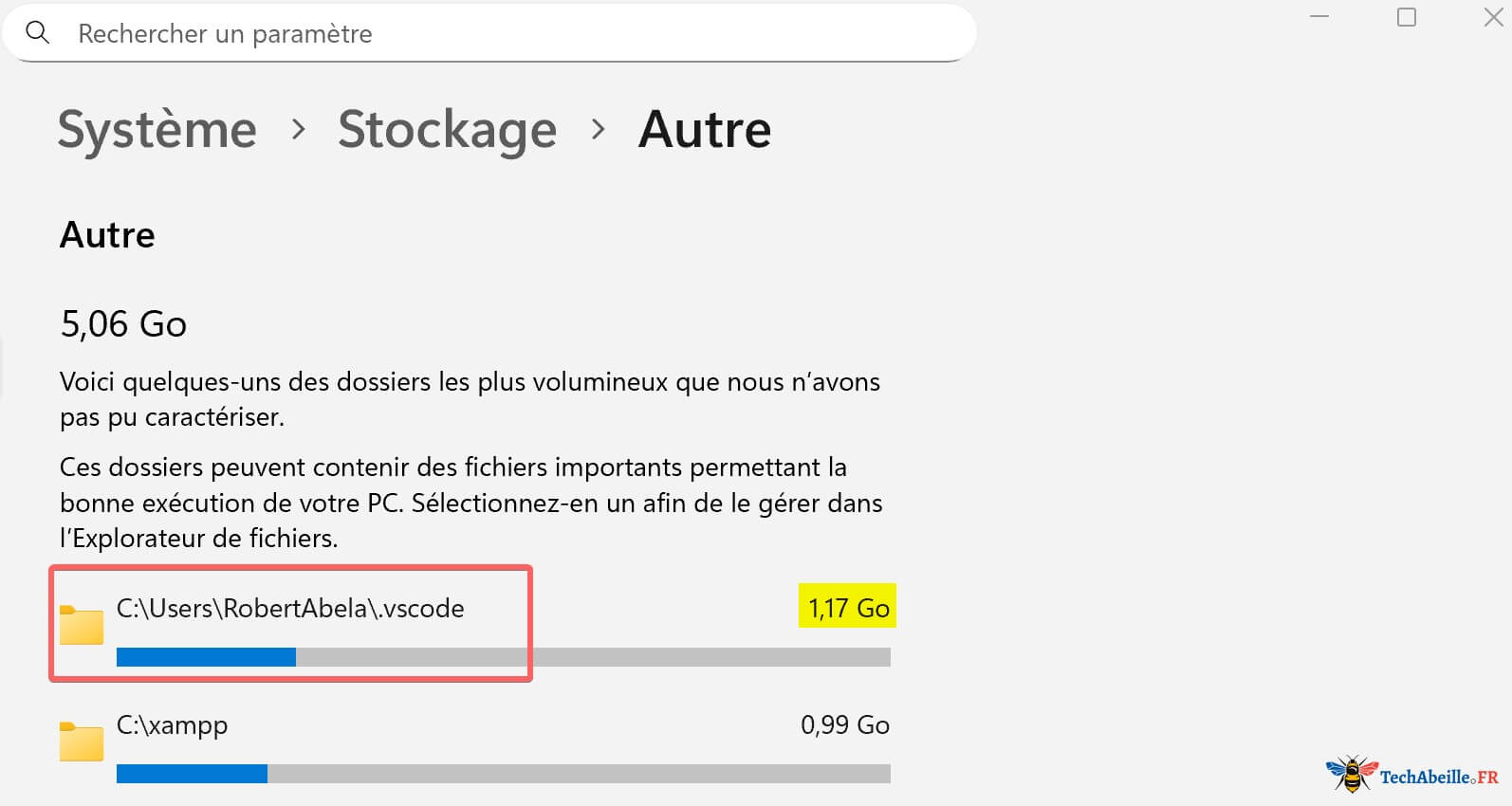Click the Autre page heading
The image size is (1512, 806).
pyautogui.click(x=106, y=235)
